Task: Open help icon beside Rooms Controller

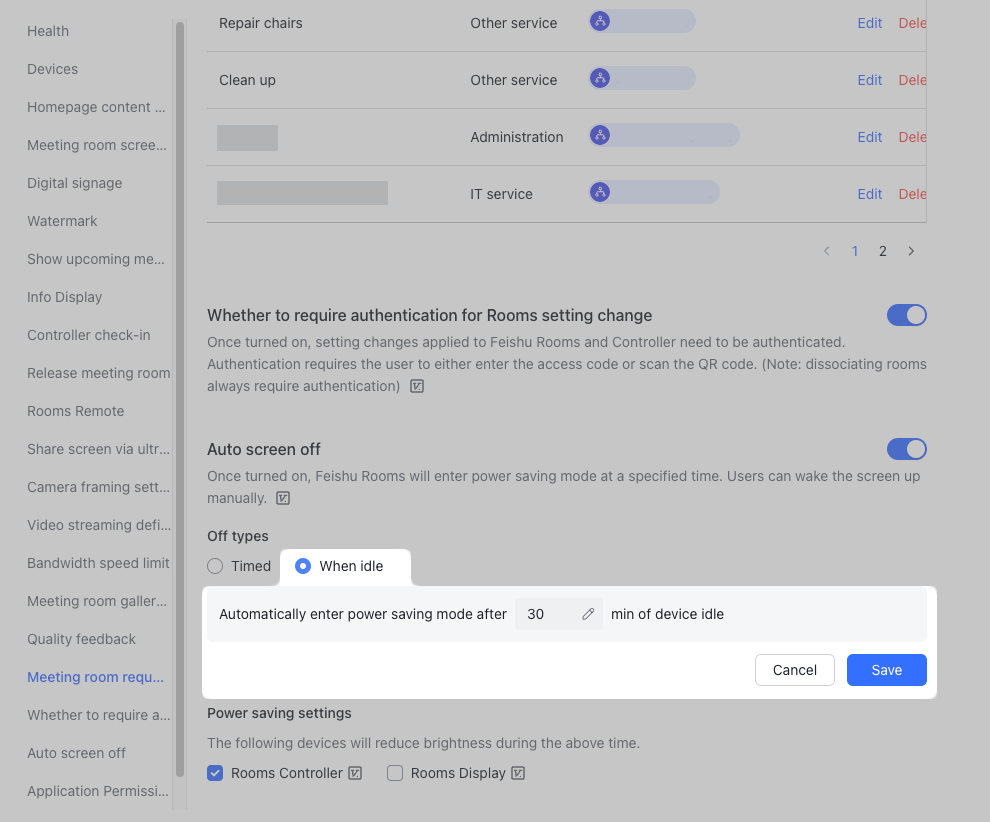Action: point(355,773)
